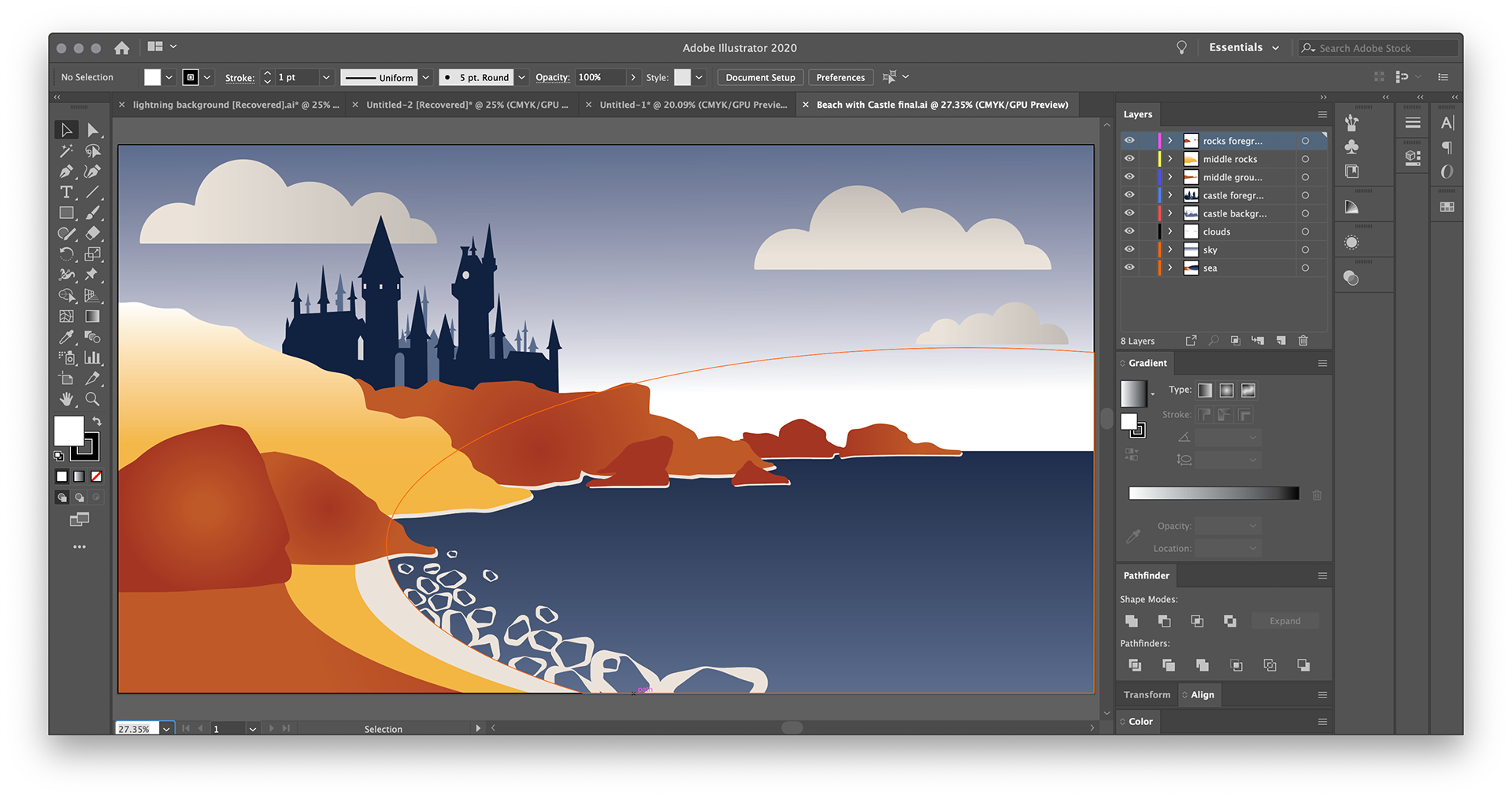1512x799 pixels.
Task: Open the Uniform stroke profile dropdown
Action: tap(426, 77)
